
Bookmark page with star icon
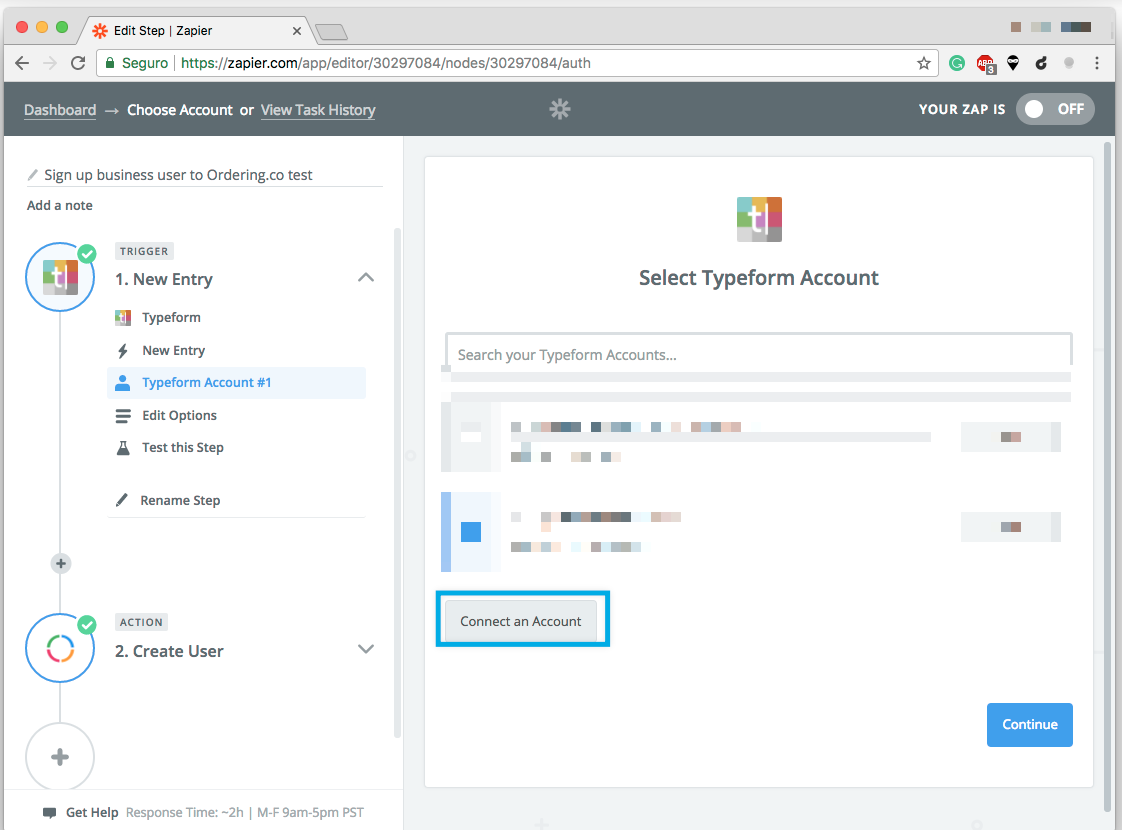[924, 63]
